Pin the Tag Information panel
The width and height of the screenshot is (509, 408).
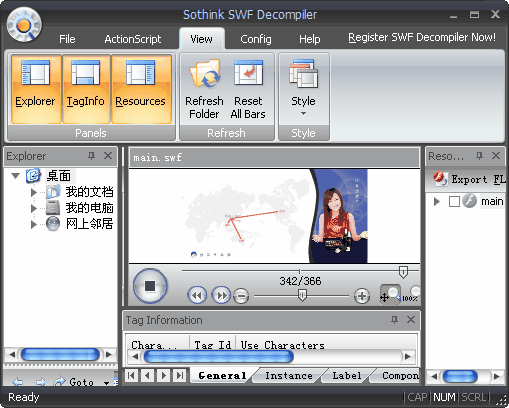394,320
